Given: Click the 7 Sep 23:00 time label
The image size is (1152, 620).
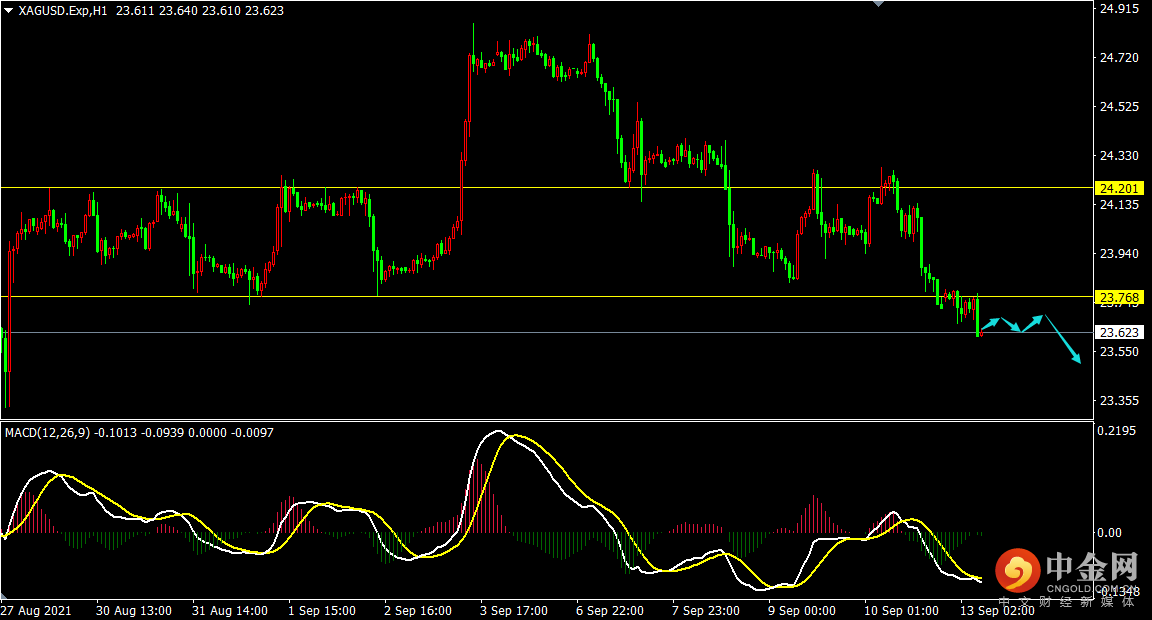Looking at the screenshot, I should click(x=706, y=610).
